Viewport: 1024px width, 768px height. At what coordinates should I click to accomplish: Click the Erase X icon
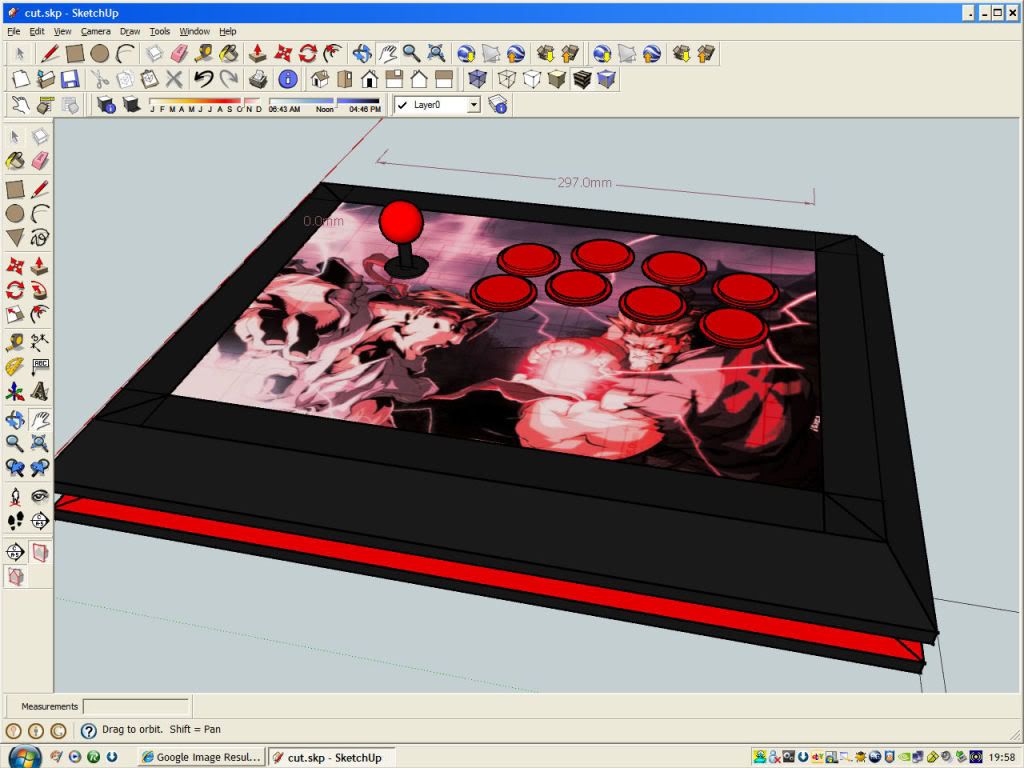tap(174, 79)
